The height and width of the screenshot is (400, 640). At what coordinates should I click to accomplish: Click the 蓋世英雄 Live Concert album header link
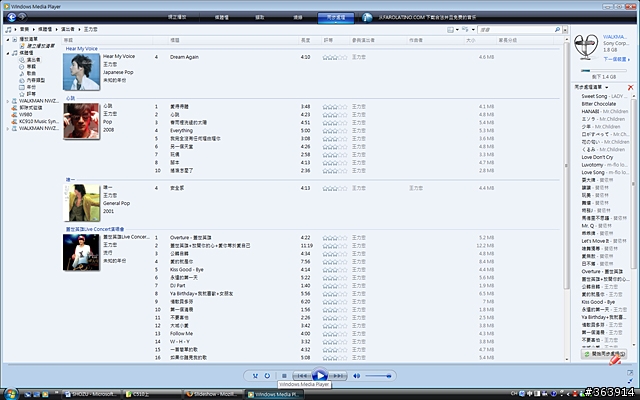(95, 229)
